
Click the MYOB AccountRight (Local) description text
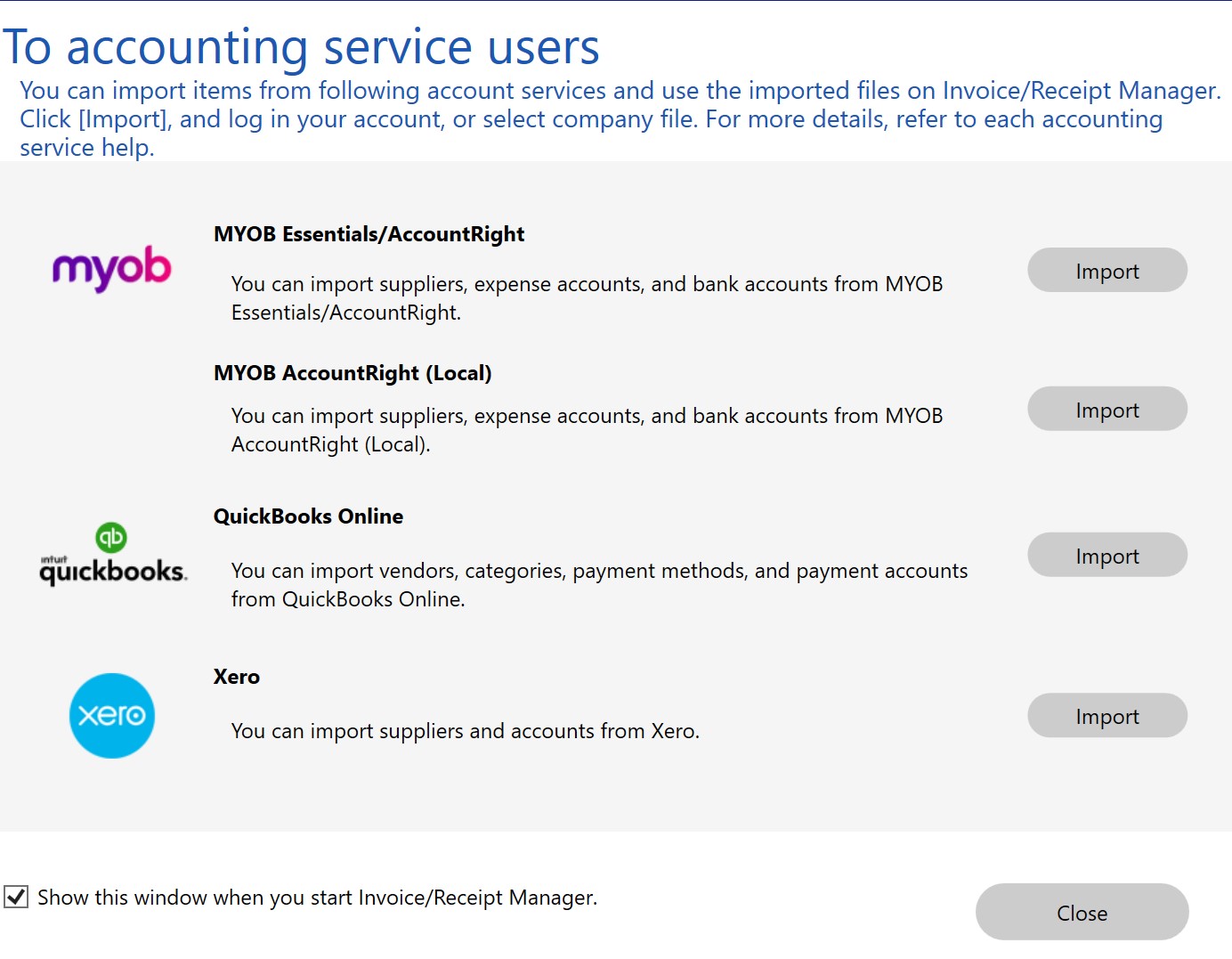pyautogui.click(x=586, y=430)
